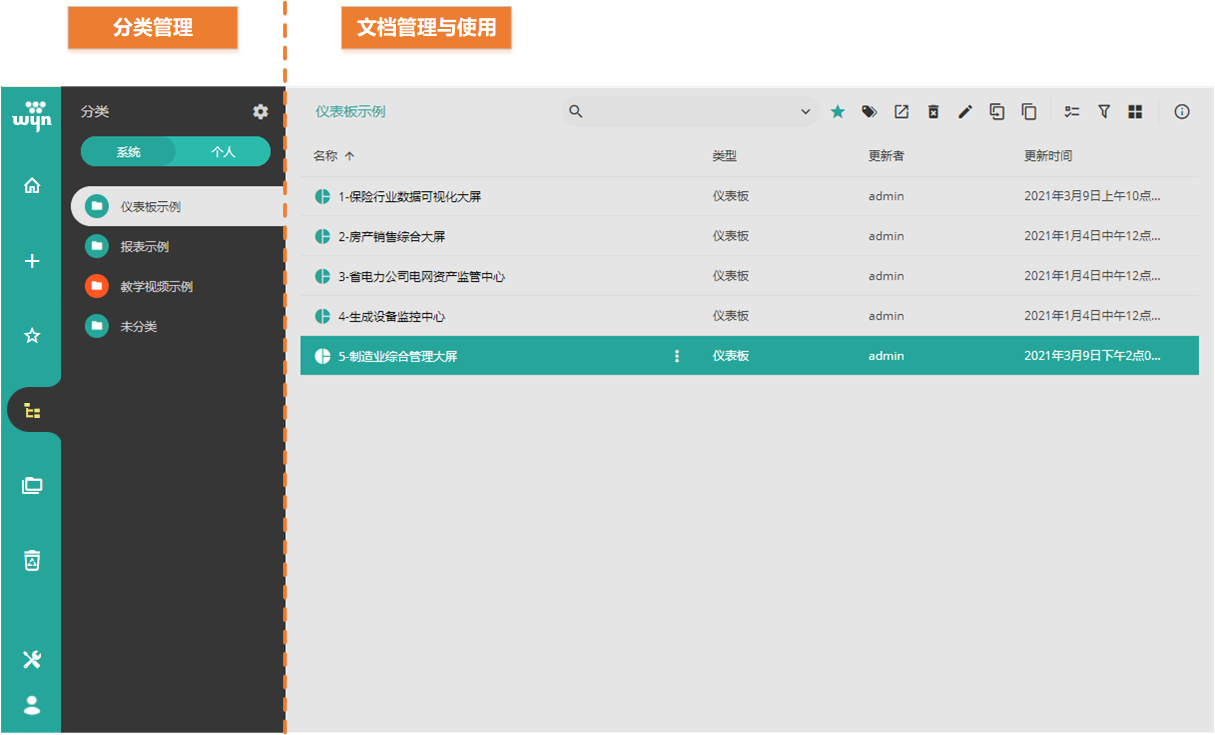Click the open-in-new-window toolbar icon
The height and width of the screenshot is (735, 1215).
coord(902,112)
